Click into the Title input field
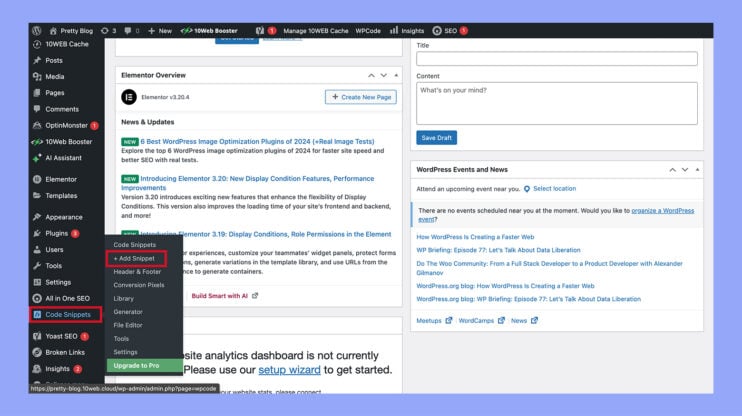 556,59
